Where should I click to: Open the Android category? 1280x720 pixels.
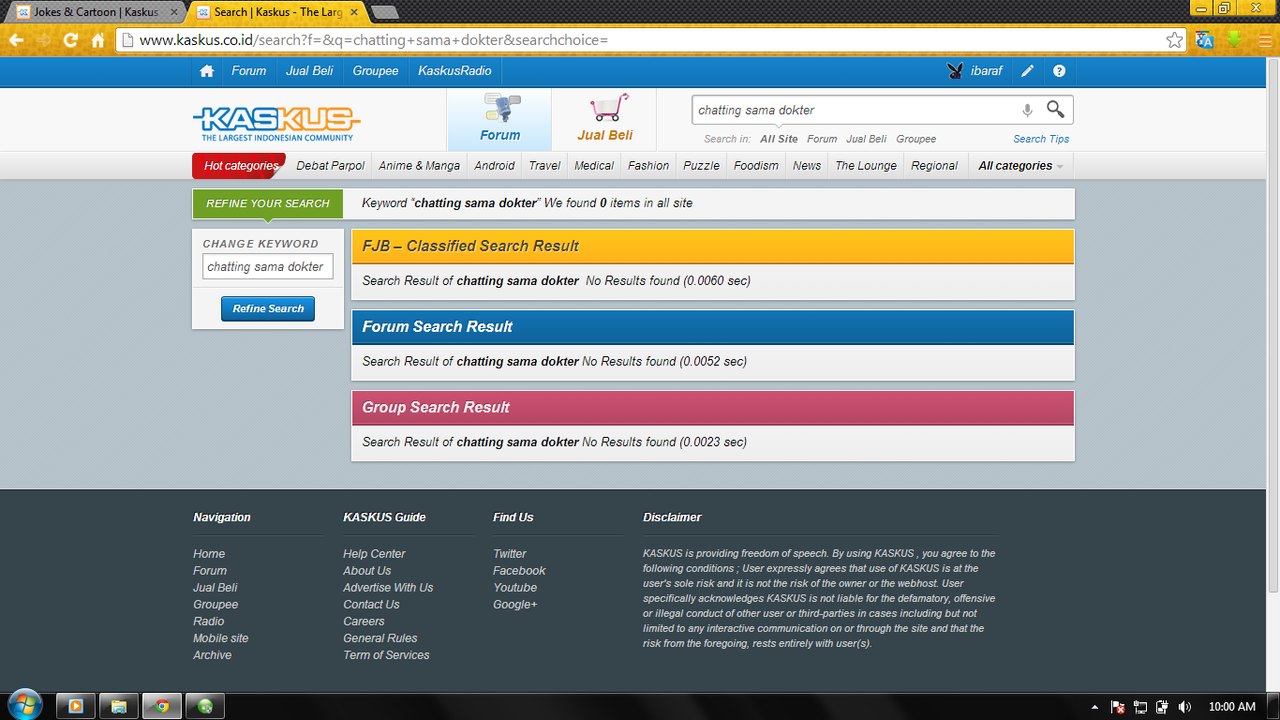(494, 166)
